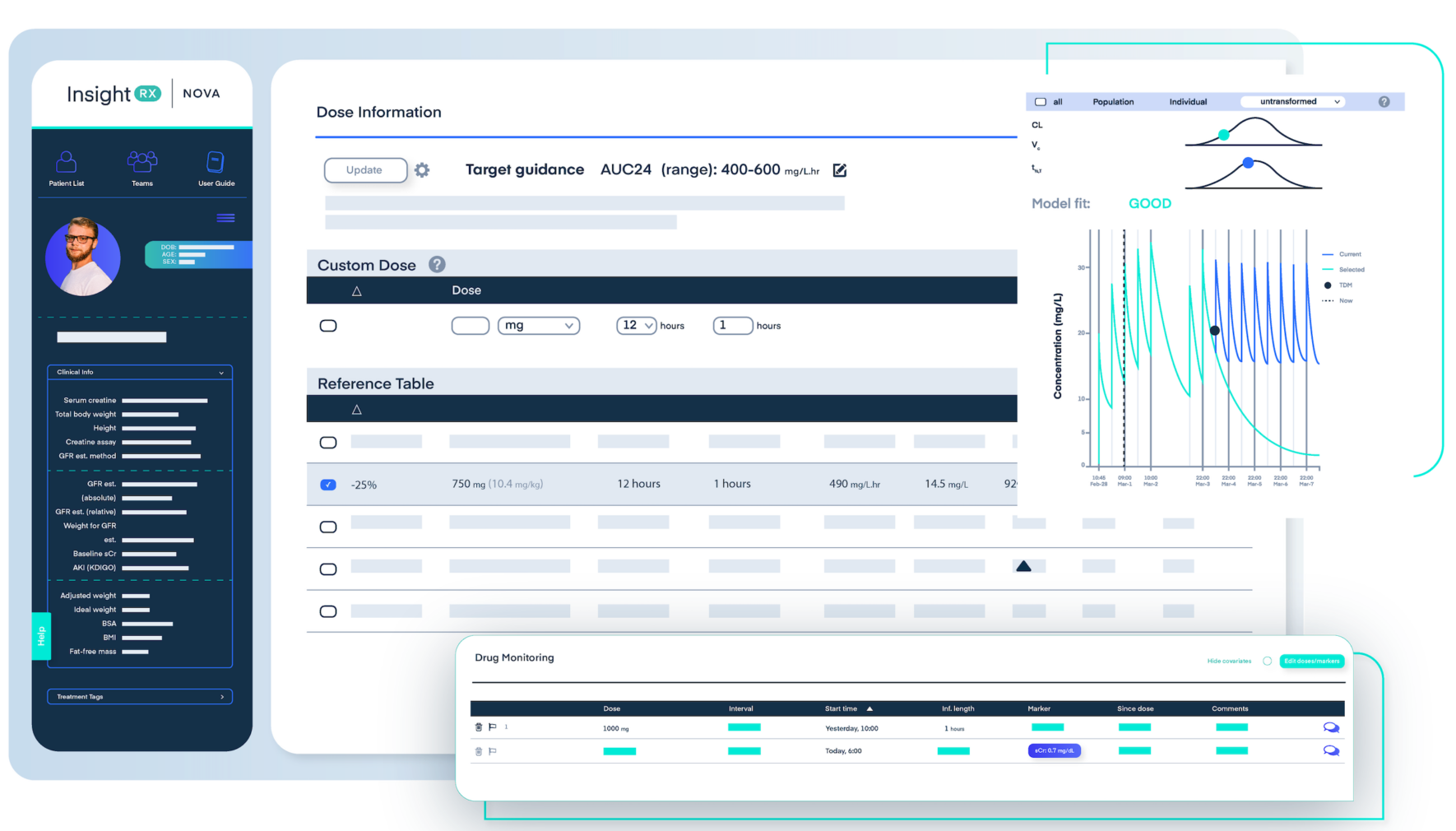
Task: Open the mg unit dropdown
Action: click(x=539, y=326)
